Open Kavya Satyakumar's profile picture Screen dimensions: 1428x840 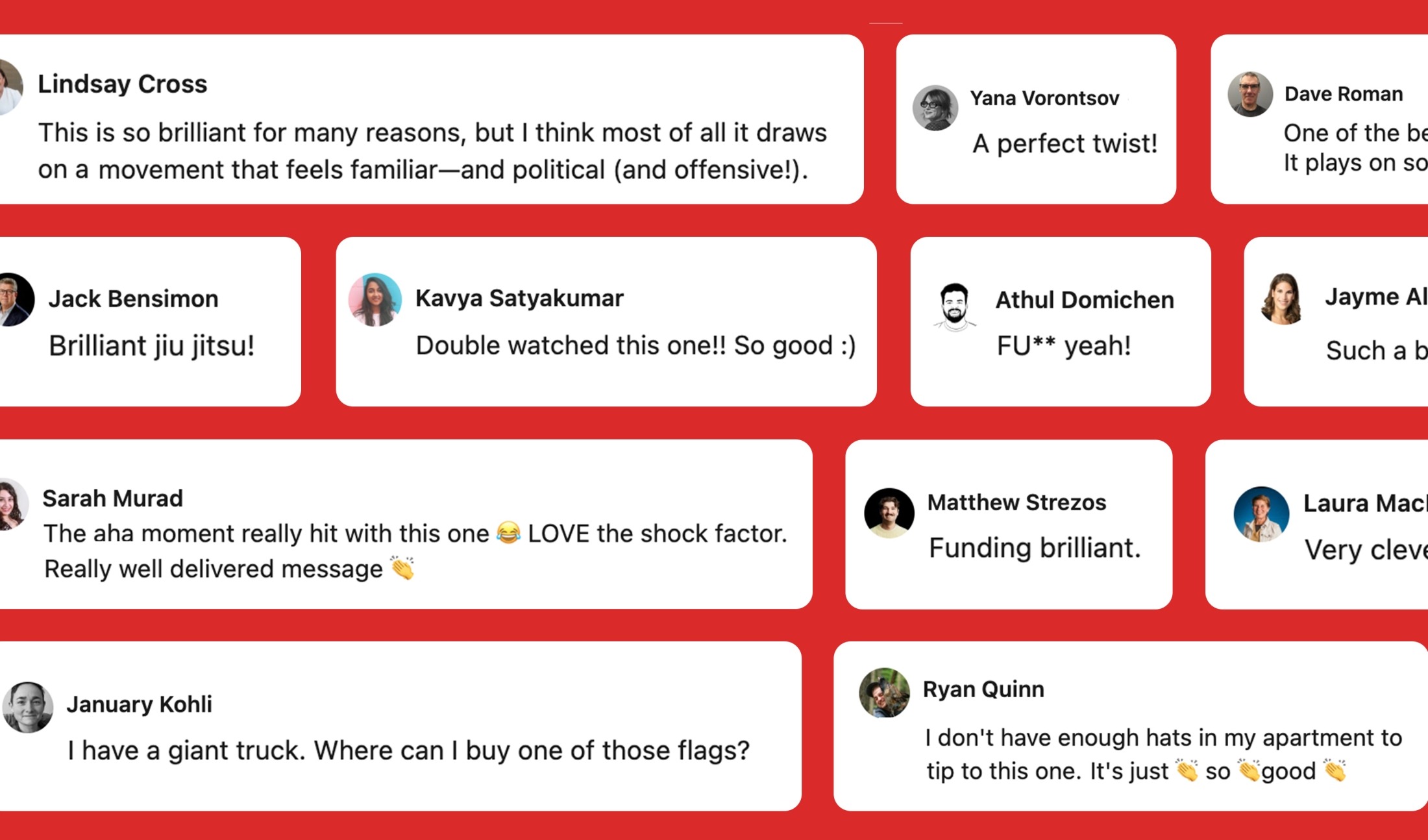[375, 299]
